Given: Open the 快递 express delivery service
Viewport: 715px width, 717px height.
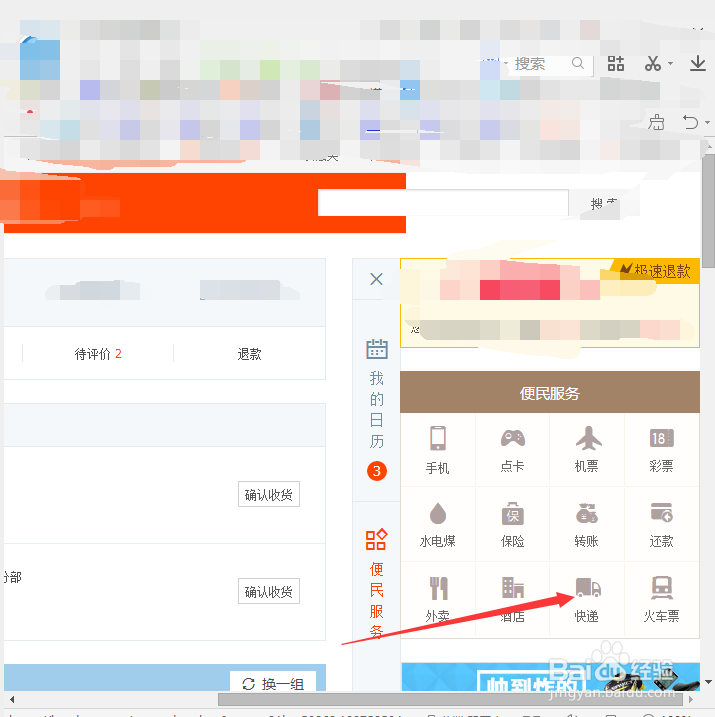Looking at the screenshot, I should click(x=587, y=599).
